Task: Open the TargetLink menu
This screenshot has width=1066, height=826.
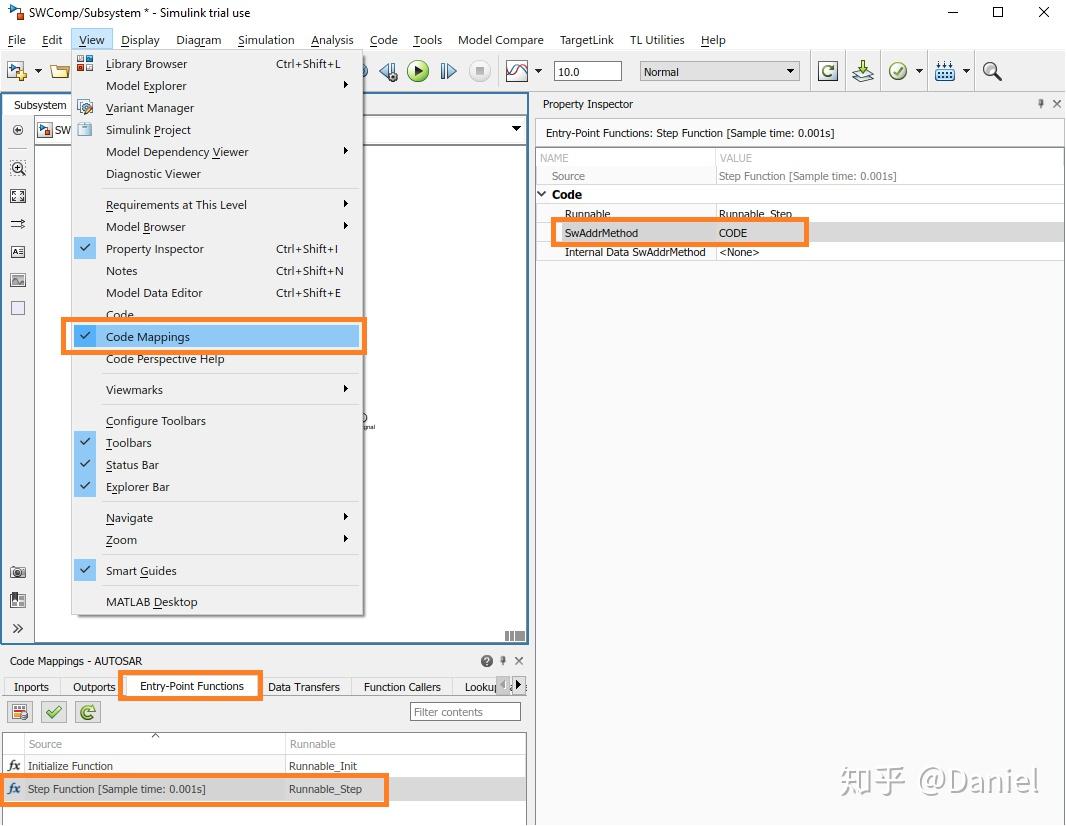Action: coord(587,40)
